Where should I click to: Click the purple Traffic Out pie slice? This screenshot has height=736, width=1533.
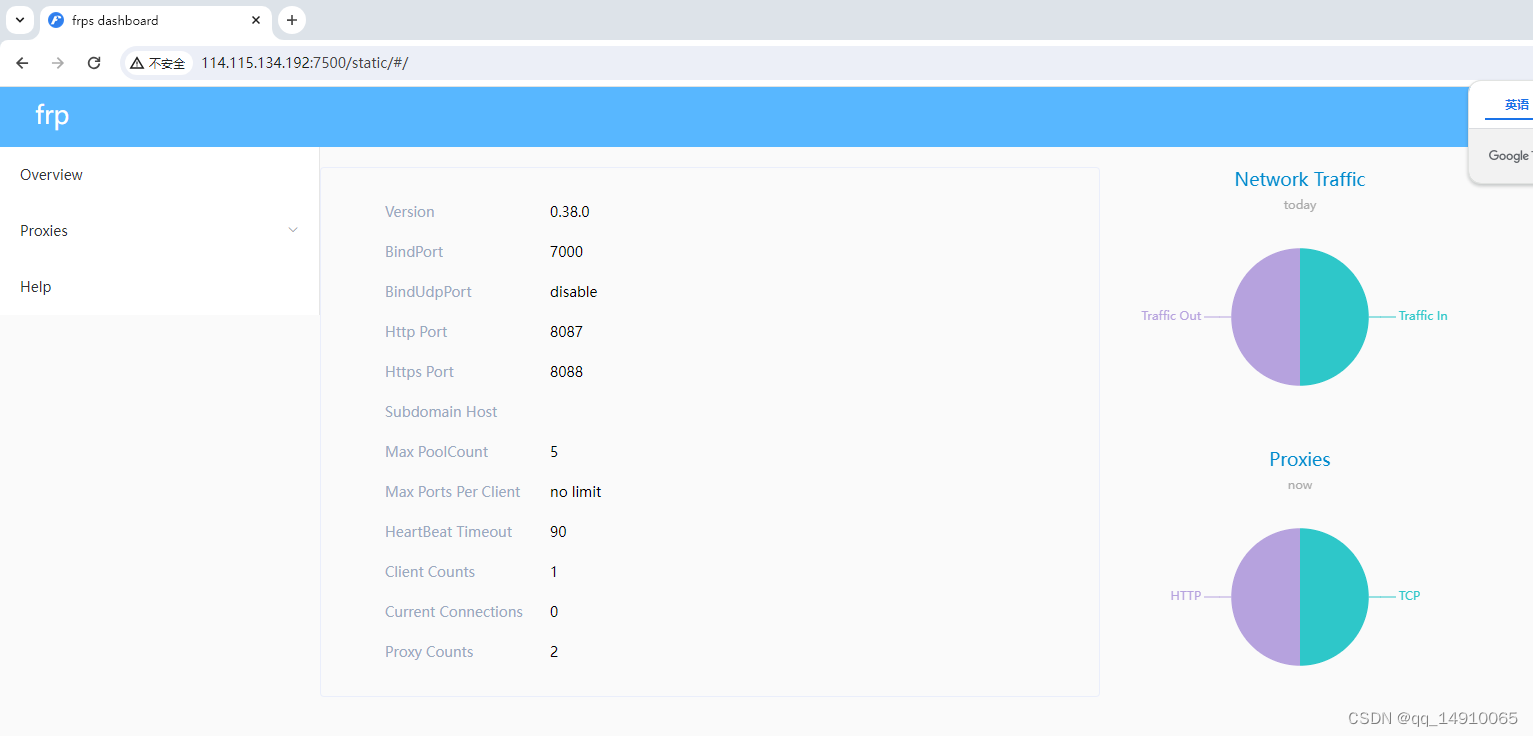pos(1265,317)
